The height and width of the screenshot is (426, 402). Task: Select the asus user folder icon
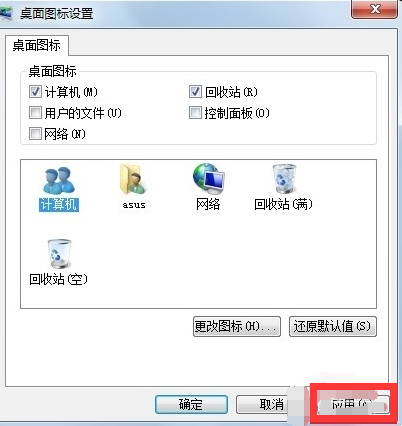[x=133, y=179]
